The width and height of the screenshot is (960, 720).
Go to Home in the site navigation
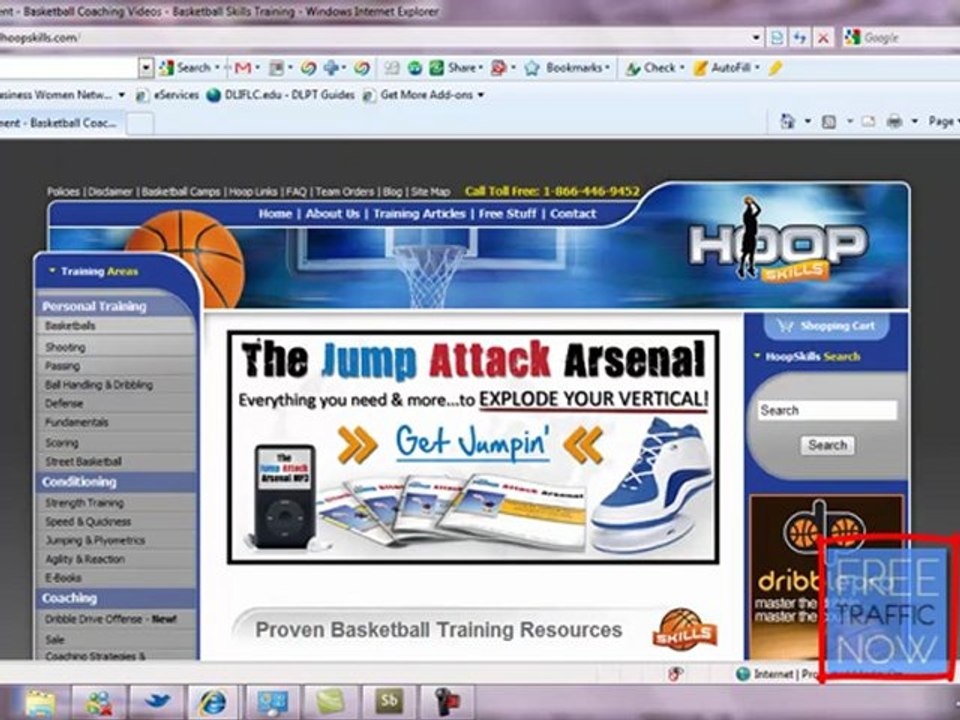(x=275, y=214)
